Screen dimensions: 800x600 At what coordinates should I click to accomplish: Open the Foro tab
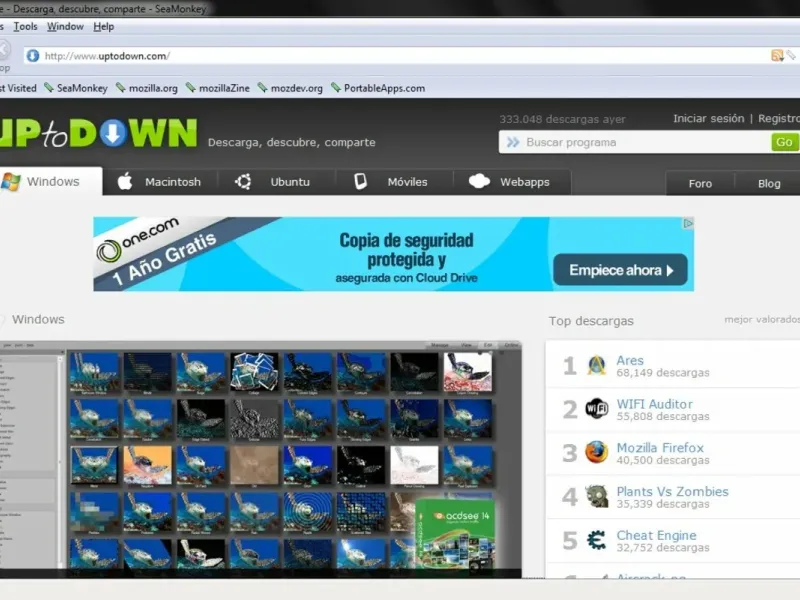(x=700, y=184)
